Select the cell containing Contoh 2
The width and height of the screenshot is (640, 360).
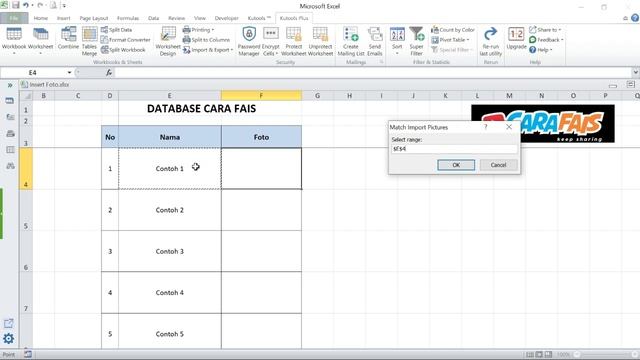coord(170,210)
